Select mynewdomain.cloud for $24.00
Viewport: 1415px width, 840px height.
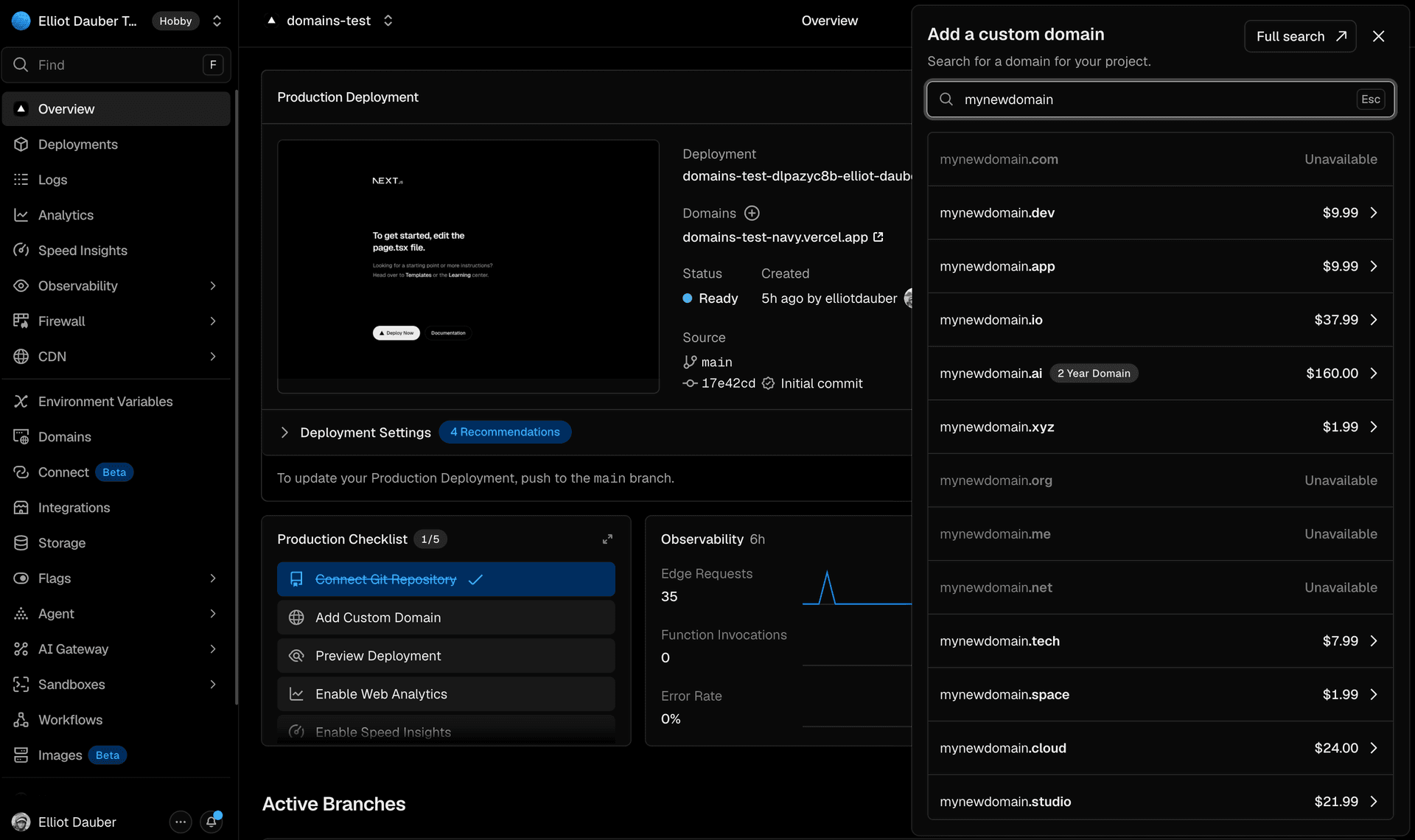(1160, 748)
